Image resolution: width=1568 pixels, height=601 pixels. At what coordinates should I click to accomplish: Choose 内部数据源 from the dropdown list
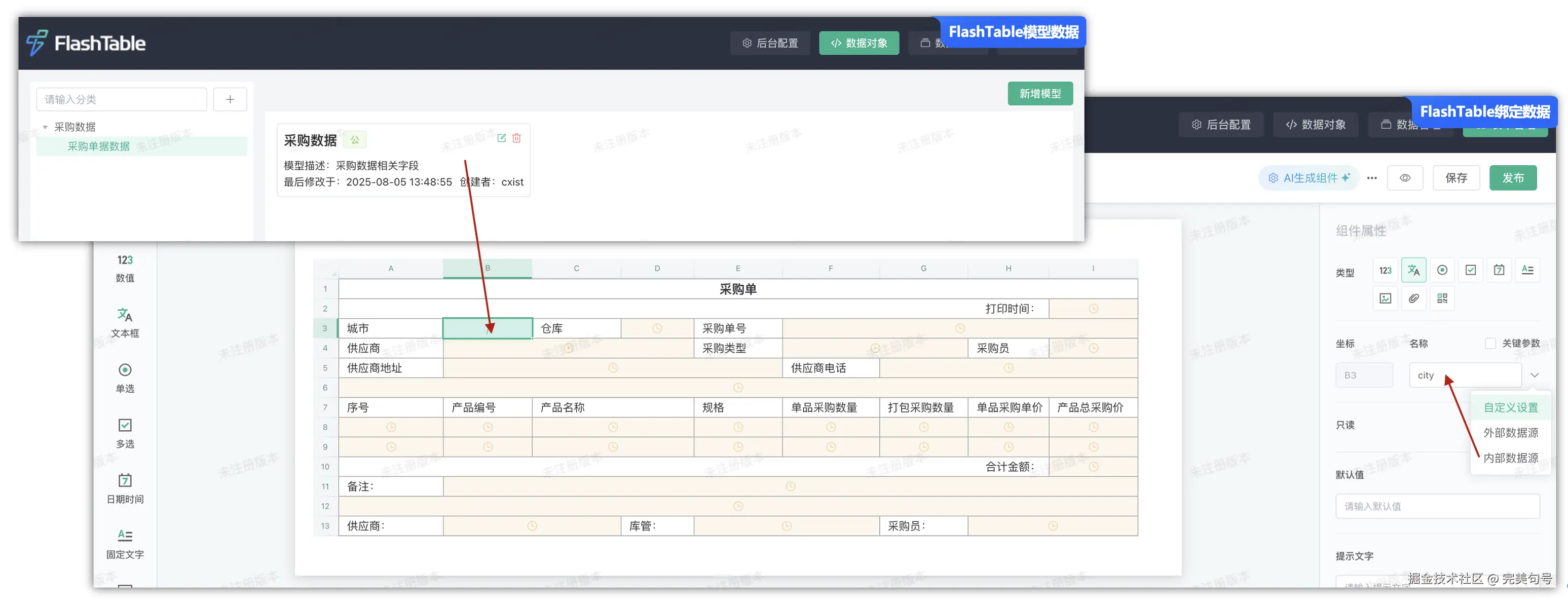[x=1510, y=458]
